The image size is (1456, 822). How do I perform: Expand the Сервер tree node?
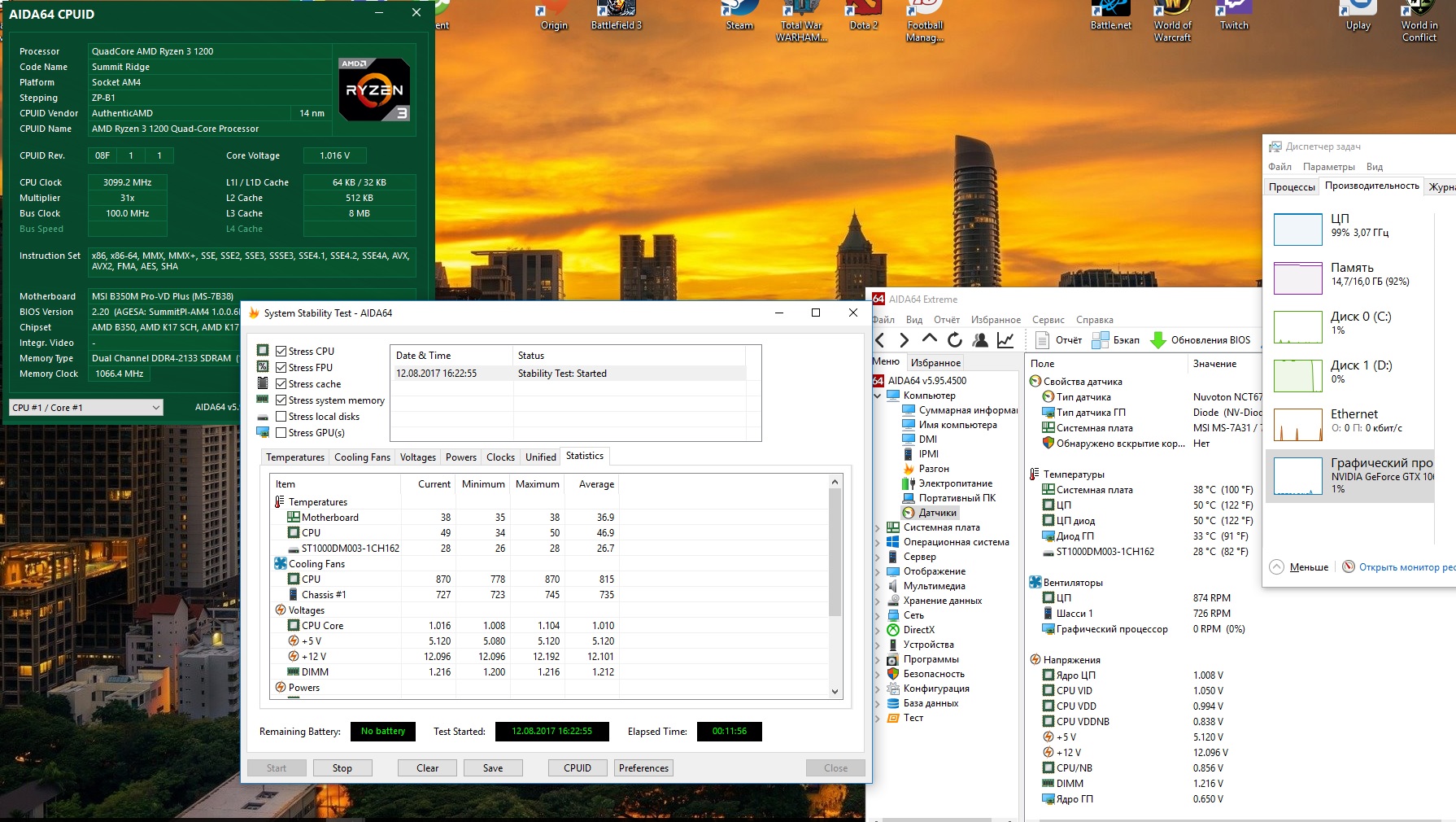tap(878, 557)
